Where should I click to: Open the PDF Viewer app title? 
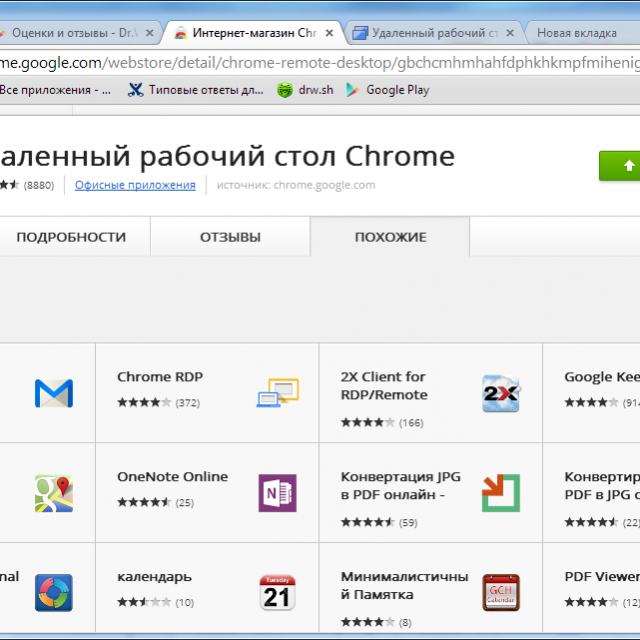pyautogui.click(x=602, y=577)
